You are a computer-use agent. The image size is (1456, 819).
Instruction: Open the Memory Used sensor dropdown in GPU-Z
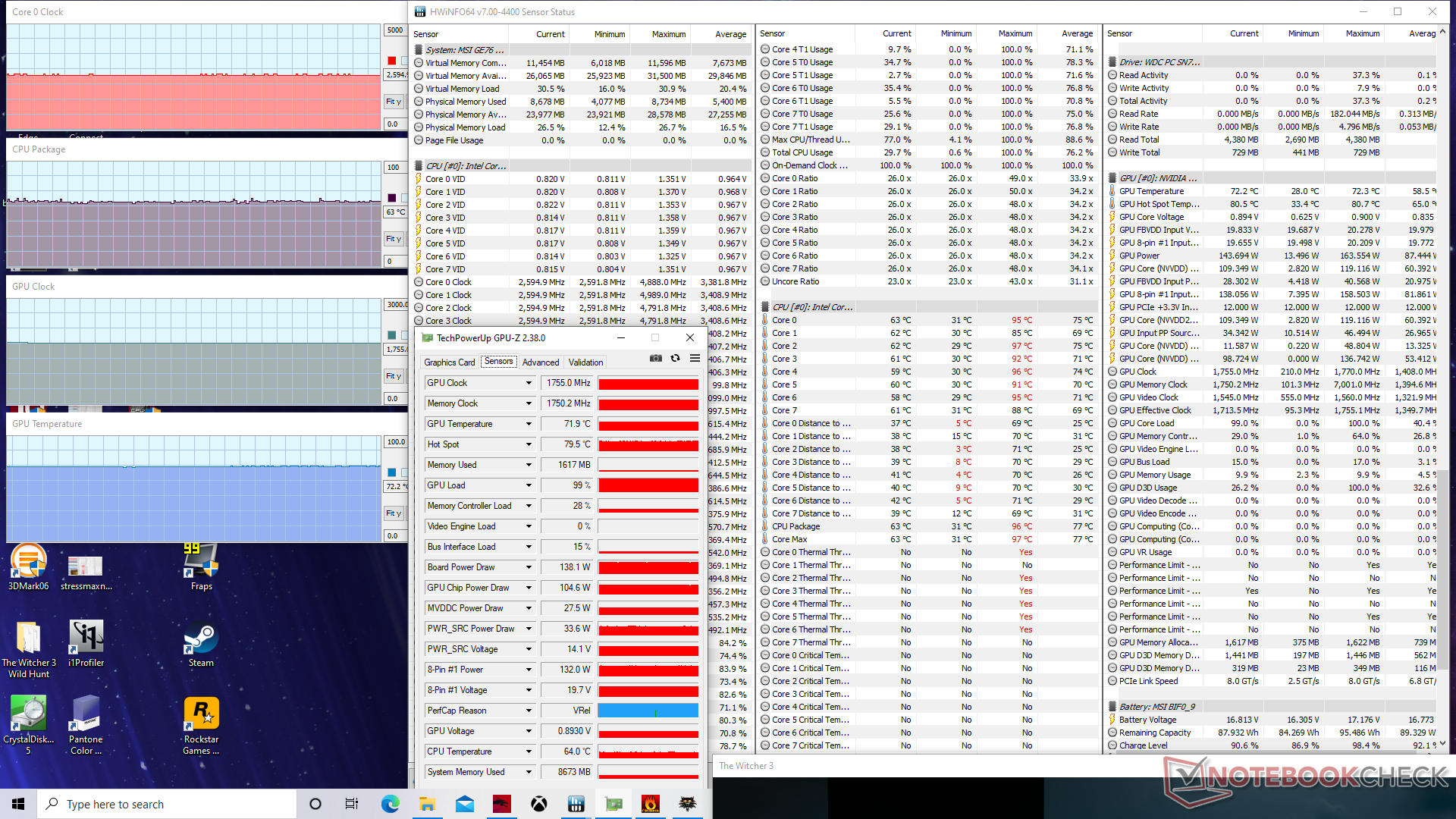tap(529, 465)
